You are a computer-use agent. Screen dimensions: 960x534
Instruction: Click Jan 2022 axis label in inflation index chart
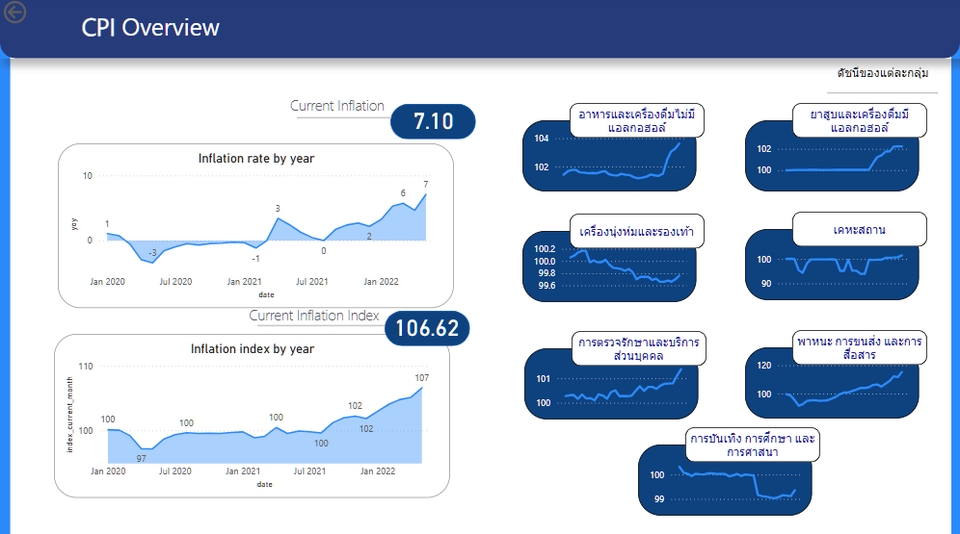point(378,471)
